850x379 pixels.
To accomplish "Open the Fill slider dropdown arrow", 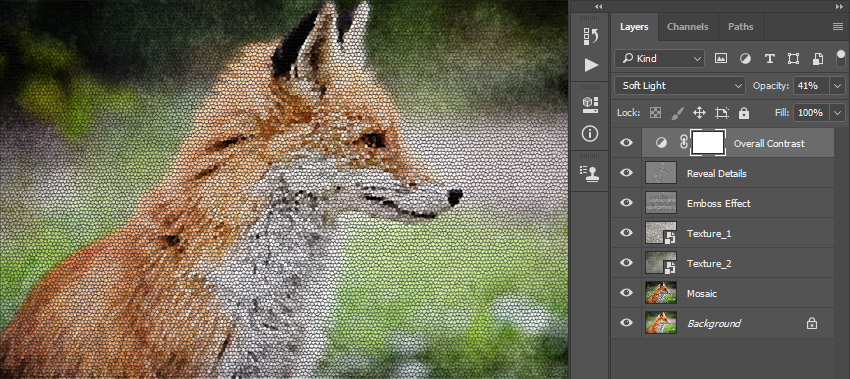I will coord(838,113).
